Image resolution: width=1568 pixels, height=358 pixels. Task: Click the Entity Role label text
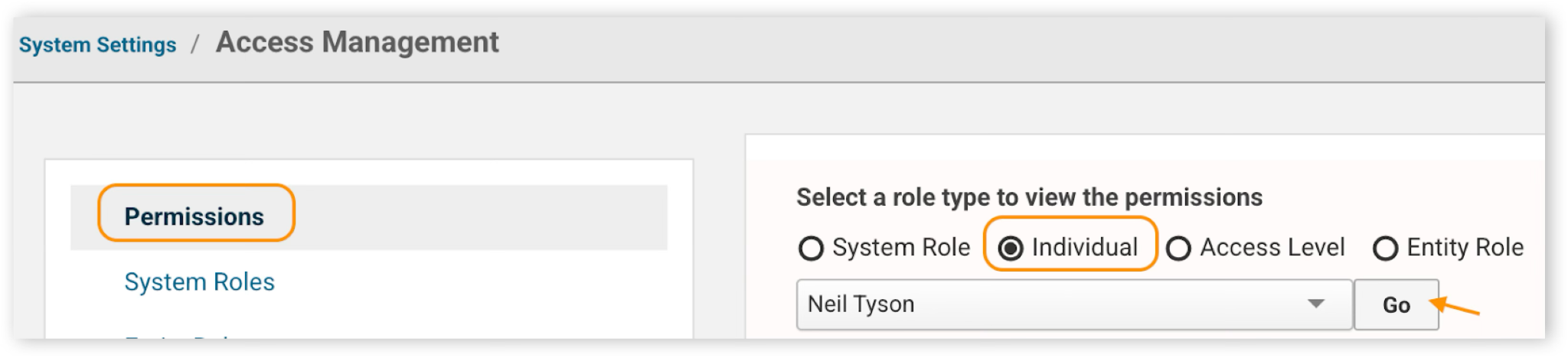(x=1465, y=247)
